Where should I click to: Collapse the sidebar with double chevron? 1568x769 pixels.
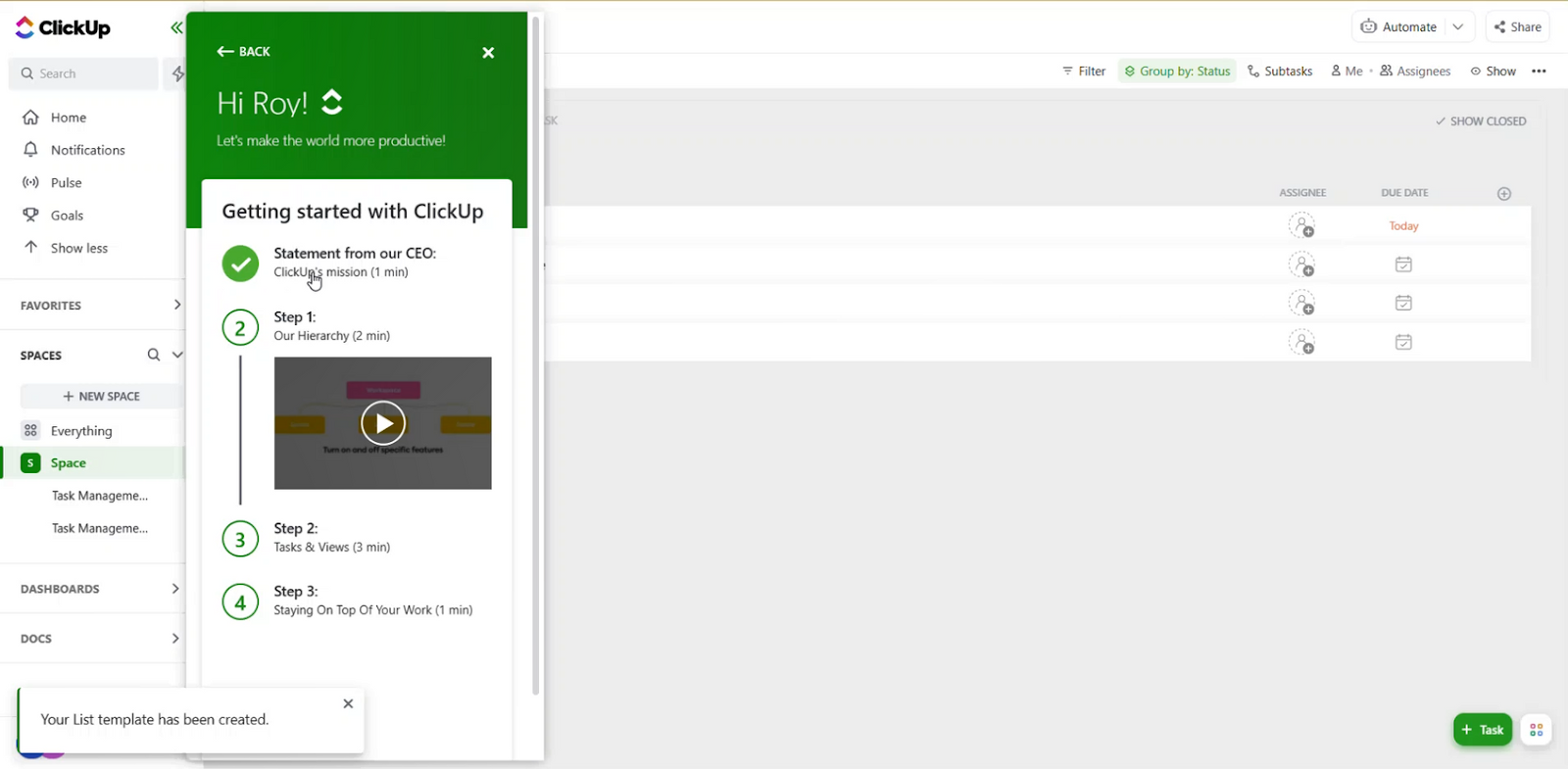click(176, 27)
